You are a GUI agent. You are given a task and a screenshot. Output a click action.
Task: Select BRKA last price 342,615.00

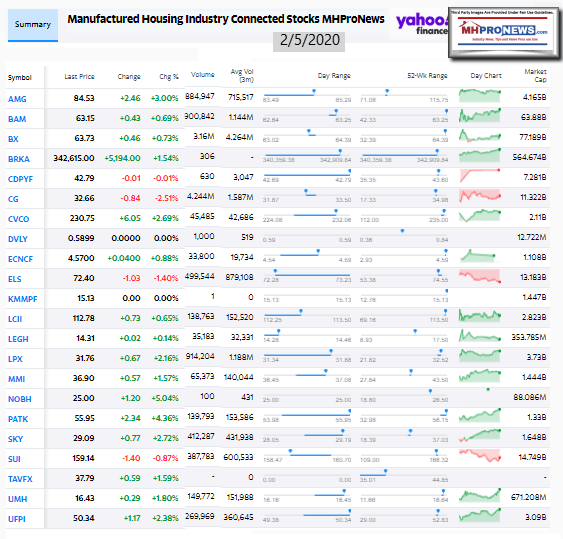pyautogui.click(x=74, y=158)
